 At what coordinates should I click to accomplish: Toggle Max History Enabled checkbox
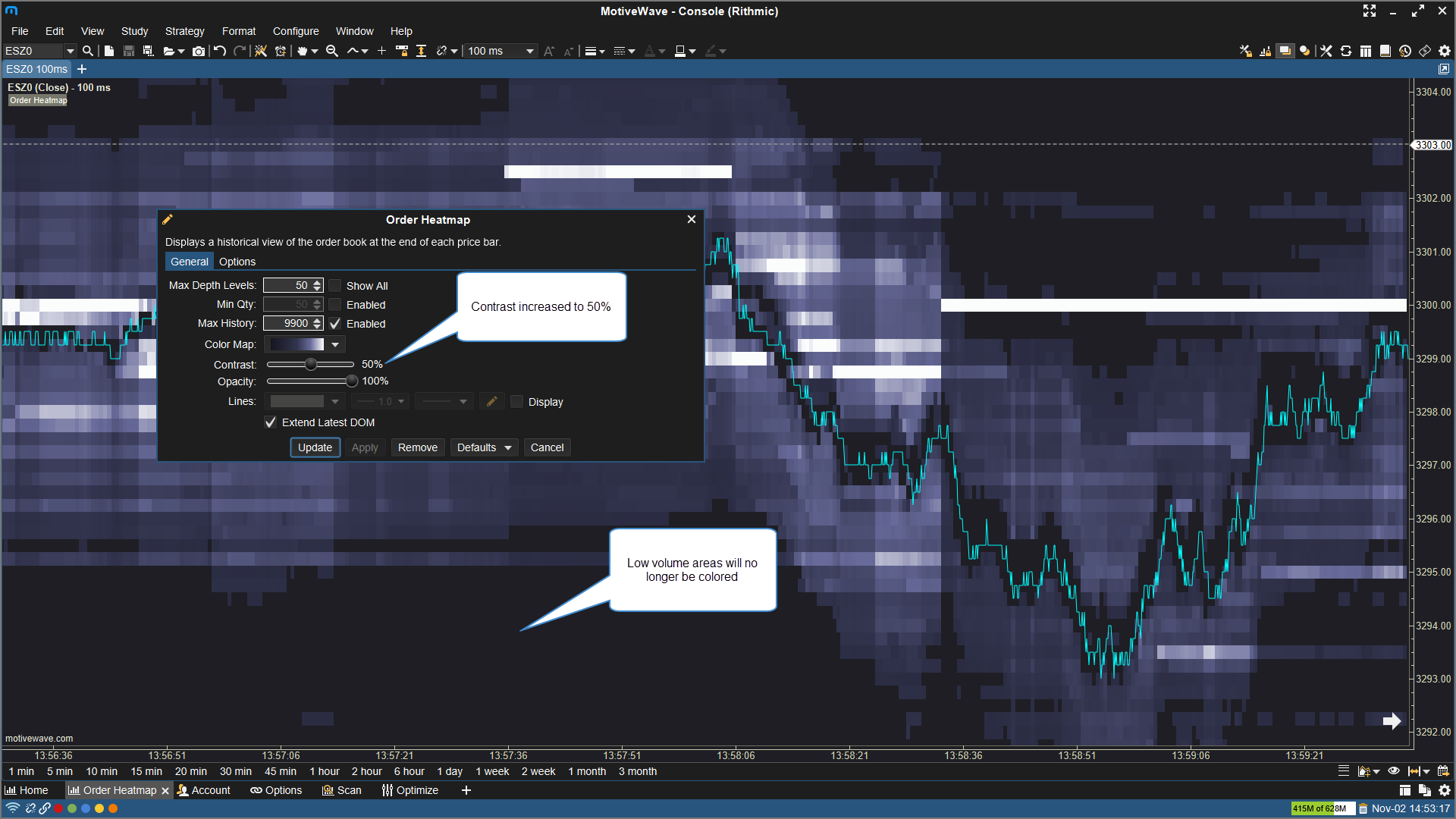335,324
